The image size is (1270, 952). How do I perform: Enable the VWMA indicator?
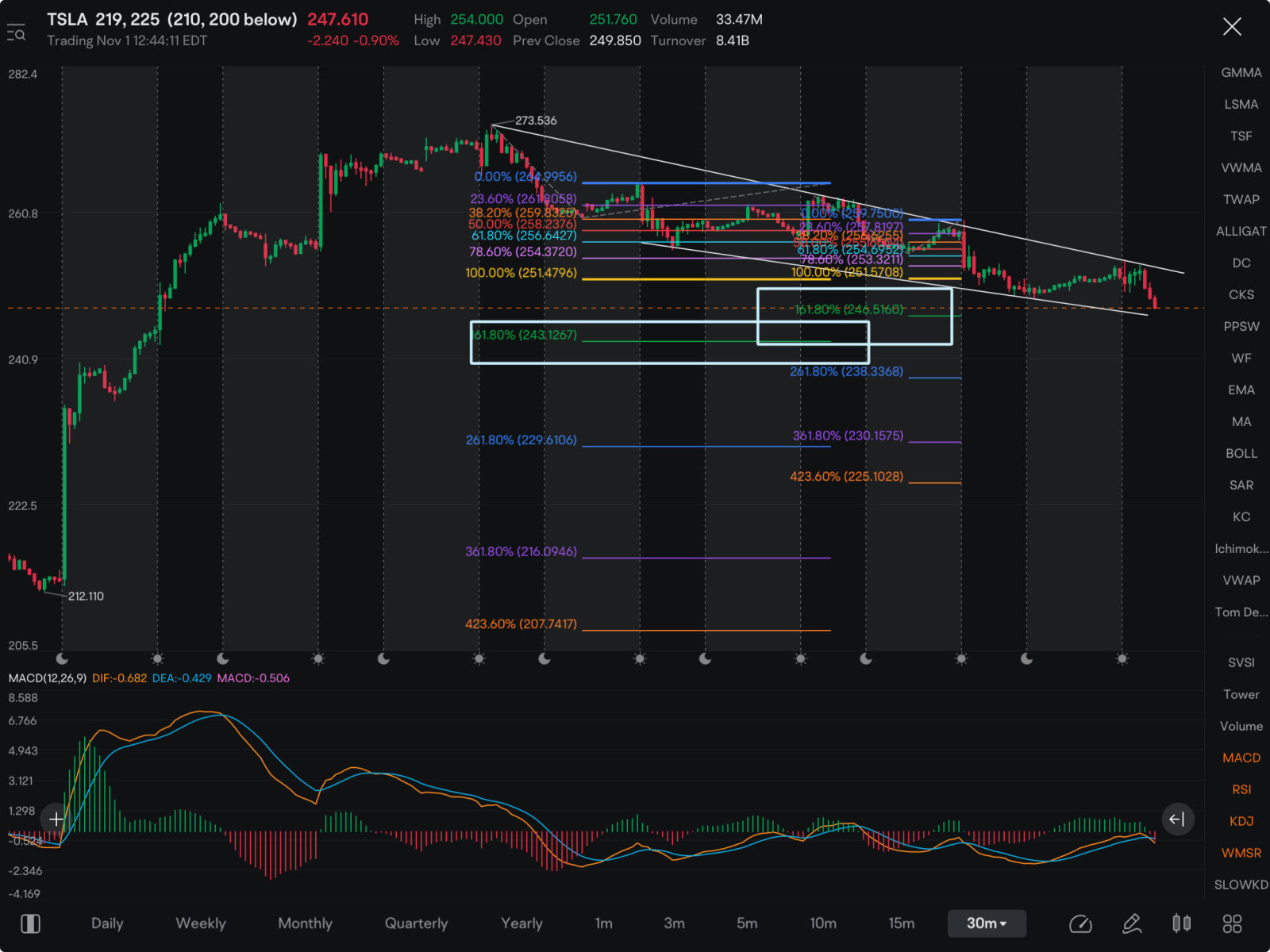tap(1241, 168)
